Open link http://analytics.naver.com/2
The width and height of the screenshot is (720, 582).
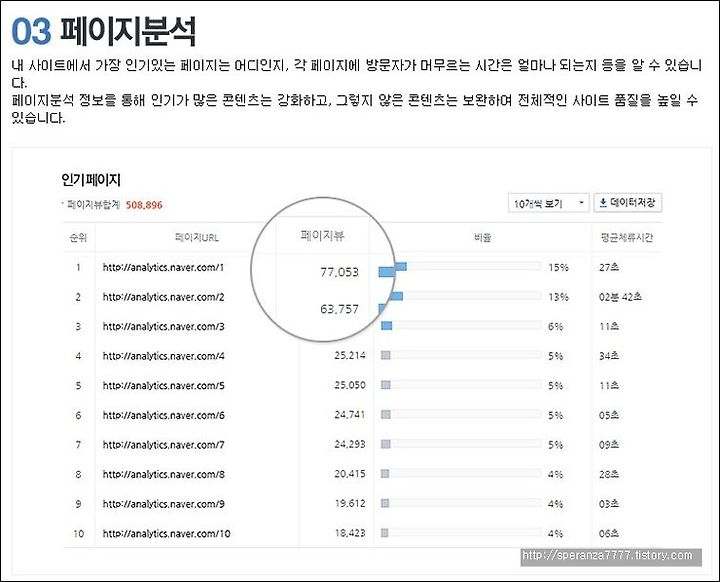(163, 297)
